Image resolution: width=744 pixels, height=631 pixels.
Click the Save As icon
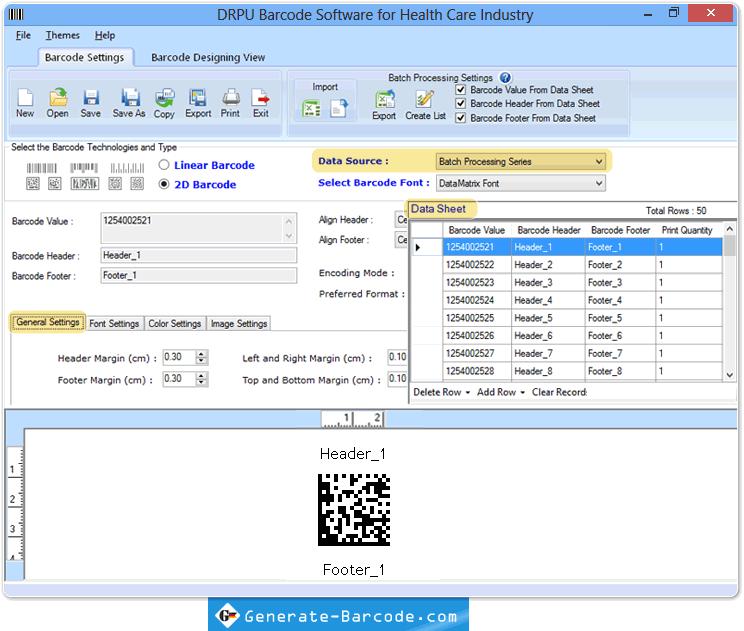[130, 97]
